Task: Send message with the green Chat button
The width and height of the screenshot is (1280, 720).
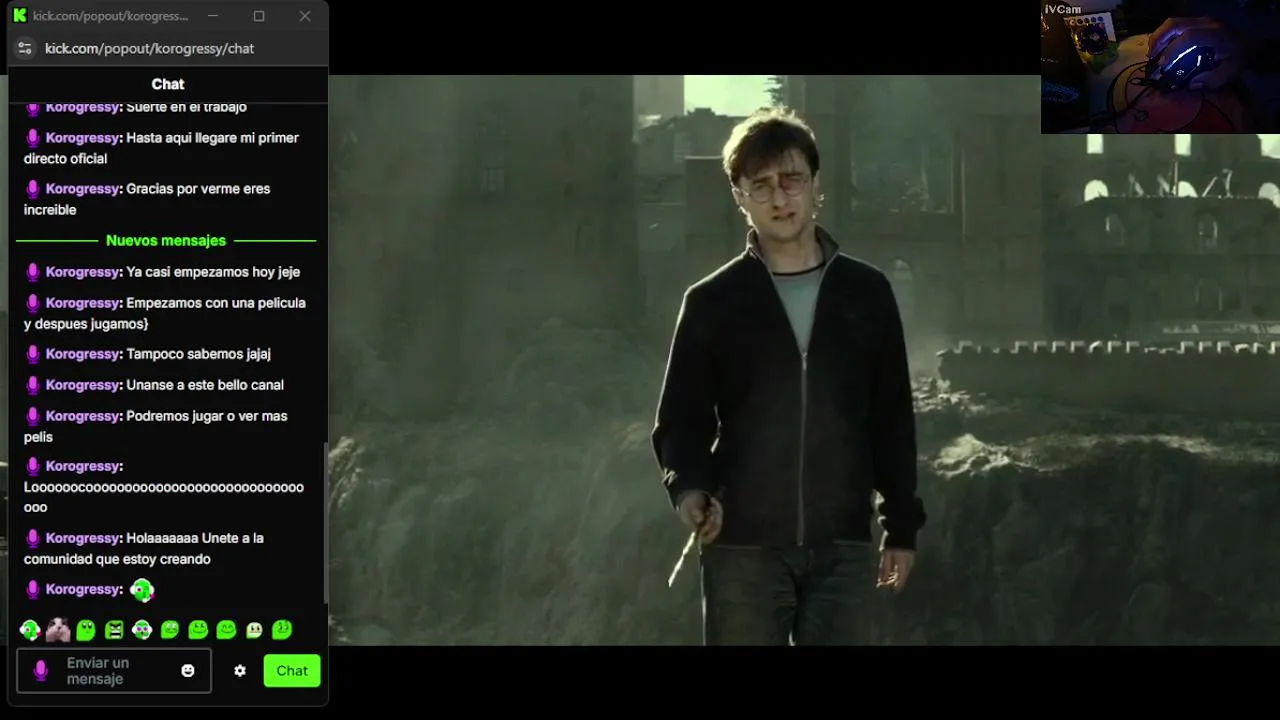Action: pos(292,671)
